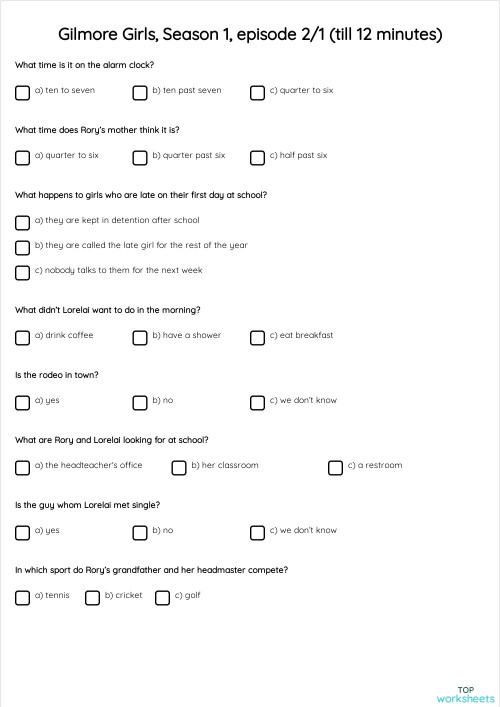The image size is (500, 707).
Task: Mark the 'have a shower' checkbox
Action: pyautogui.click(x=140, y=338)
